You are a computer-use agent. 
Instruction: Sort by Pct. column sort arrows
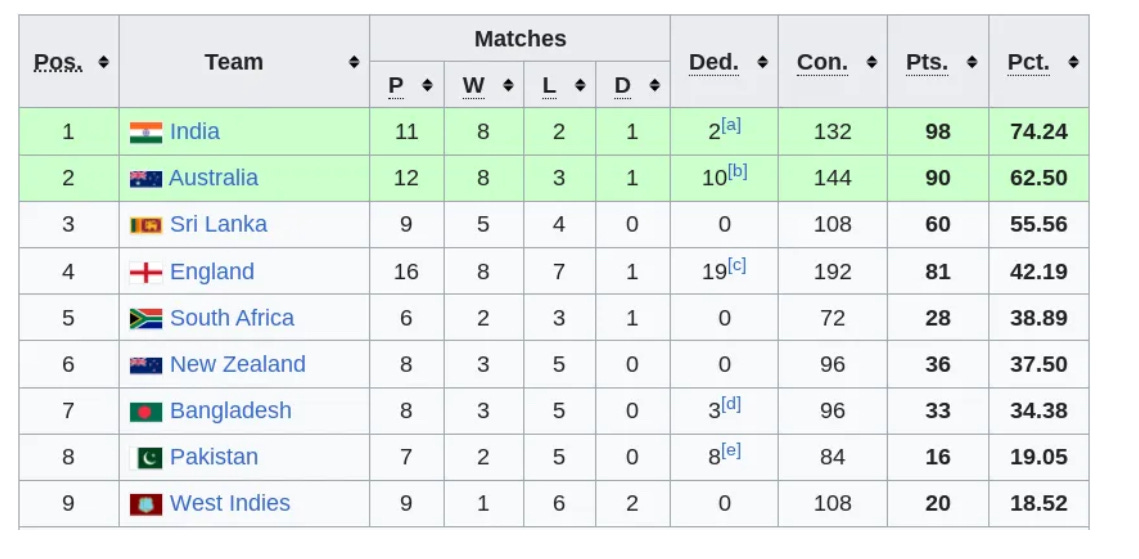(1074, 62)
